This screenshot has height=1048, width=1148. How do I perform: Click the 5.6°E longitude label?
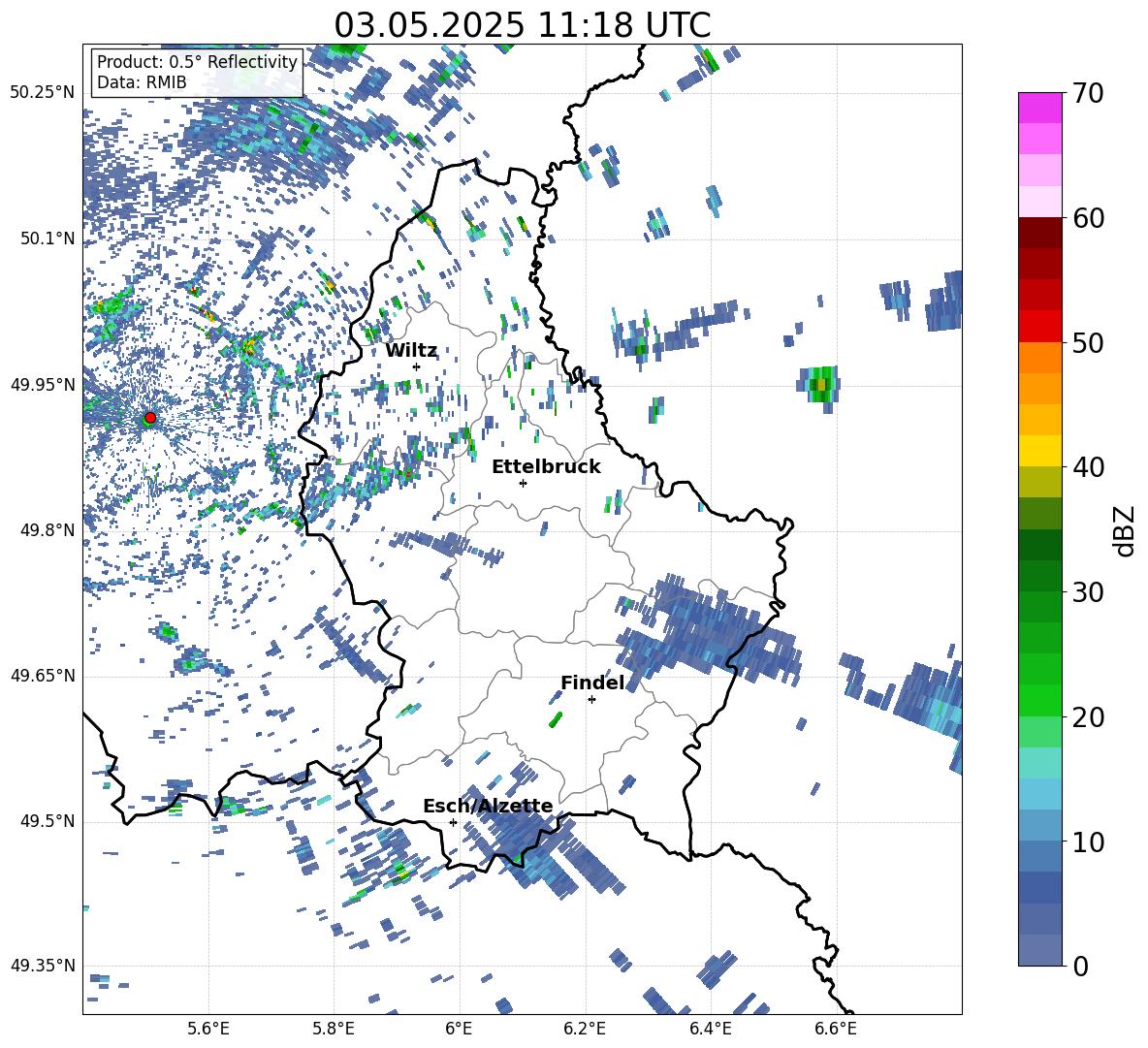[207, 1029]
